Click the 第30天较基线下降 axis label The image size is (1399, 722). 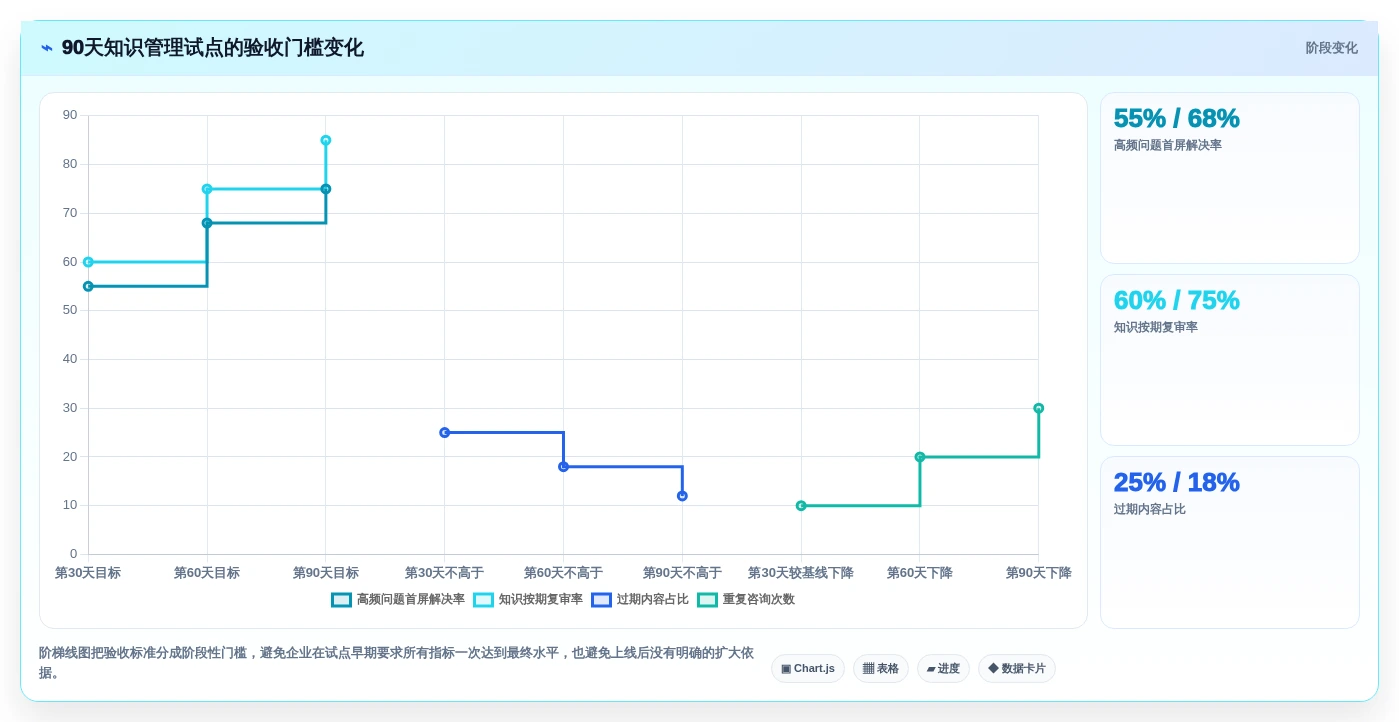[801, 573]
